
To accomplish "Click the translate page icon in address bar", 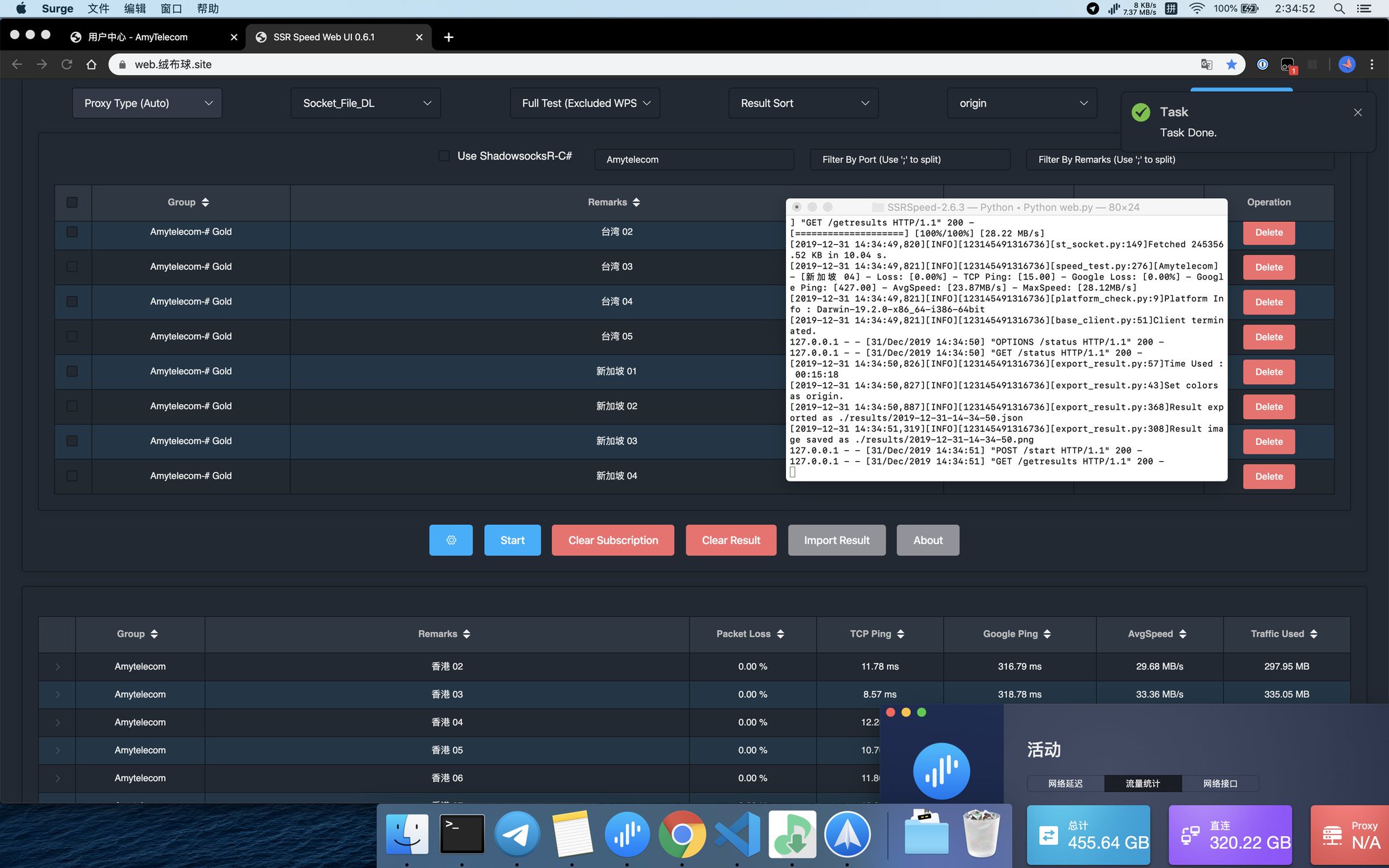I will (x=1207, y=64).
